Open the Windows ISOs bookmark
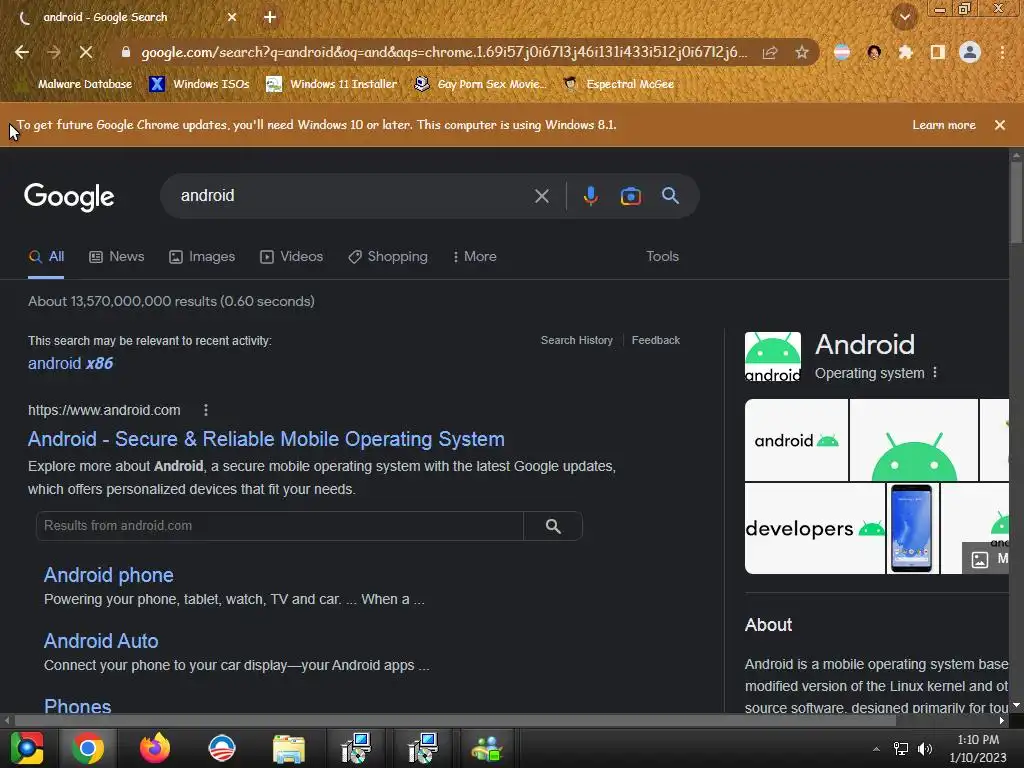Viewport: 1024px width, 768px height. click(200, 84)
